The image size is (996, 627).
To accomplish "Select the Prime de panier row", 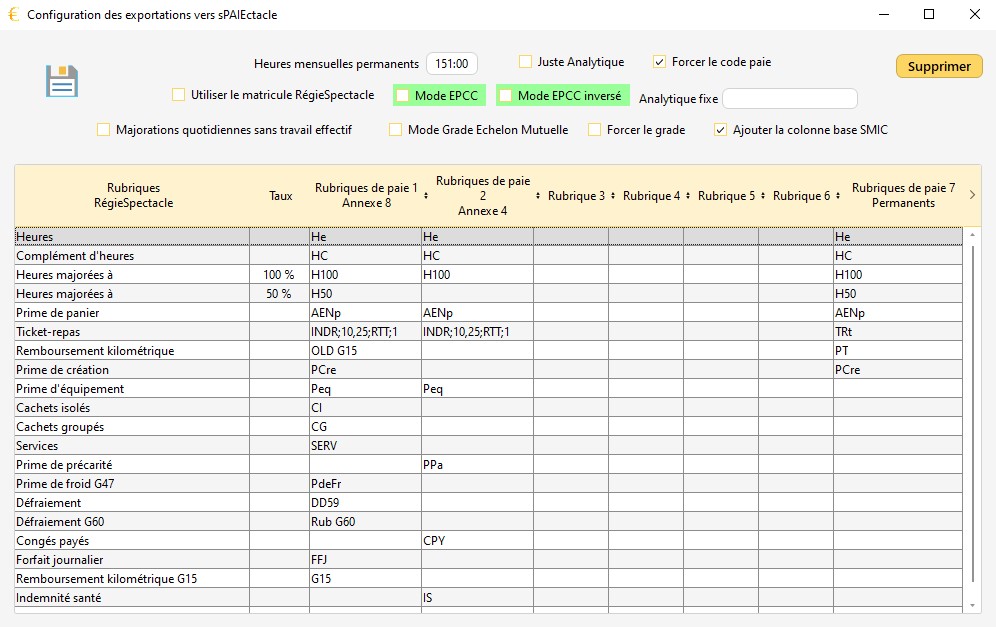I will point(130,313).
